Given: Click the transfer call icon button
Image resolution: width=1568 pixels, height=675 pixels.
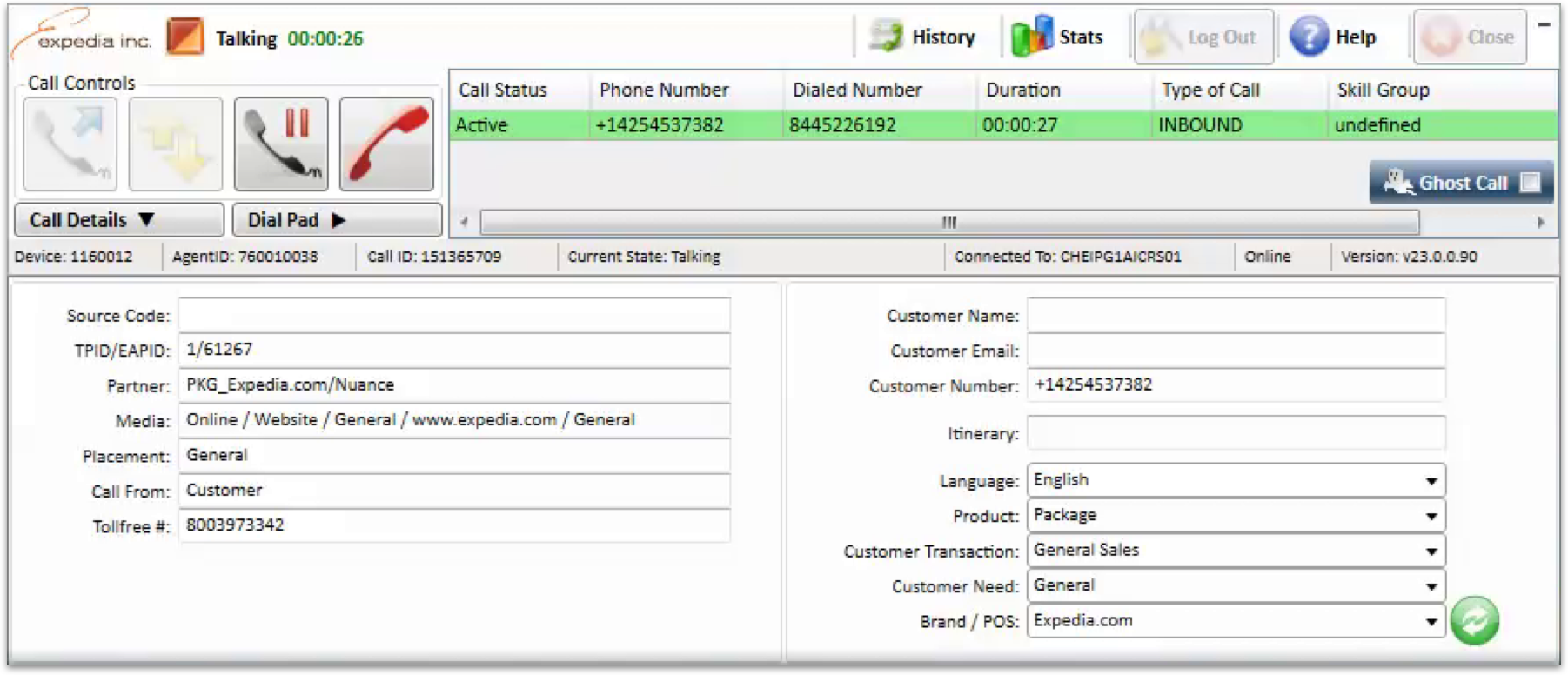Looking at the screenshot, I should [x=70, y=144].
